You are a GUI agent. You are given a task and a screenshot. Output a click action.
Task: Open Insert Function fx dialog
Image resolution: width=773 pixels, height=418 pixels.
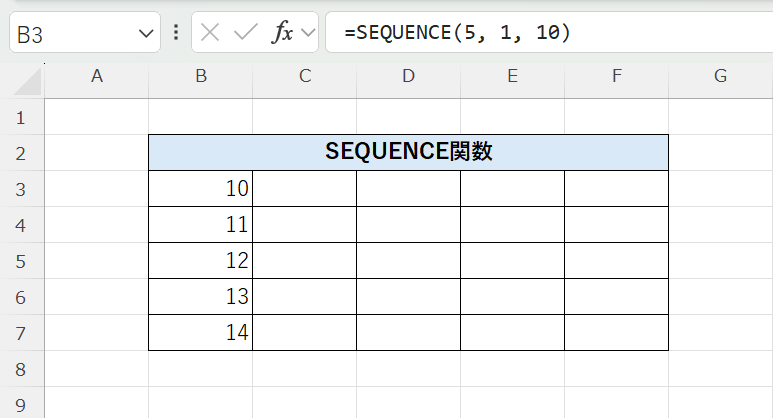point(283,33)
